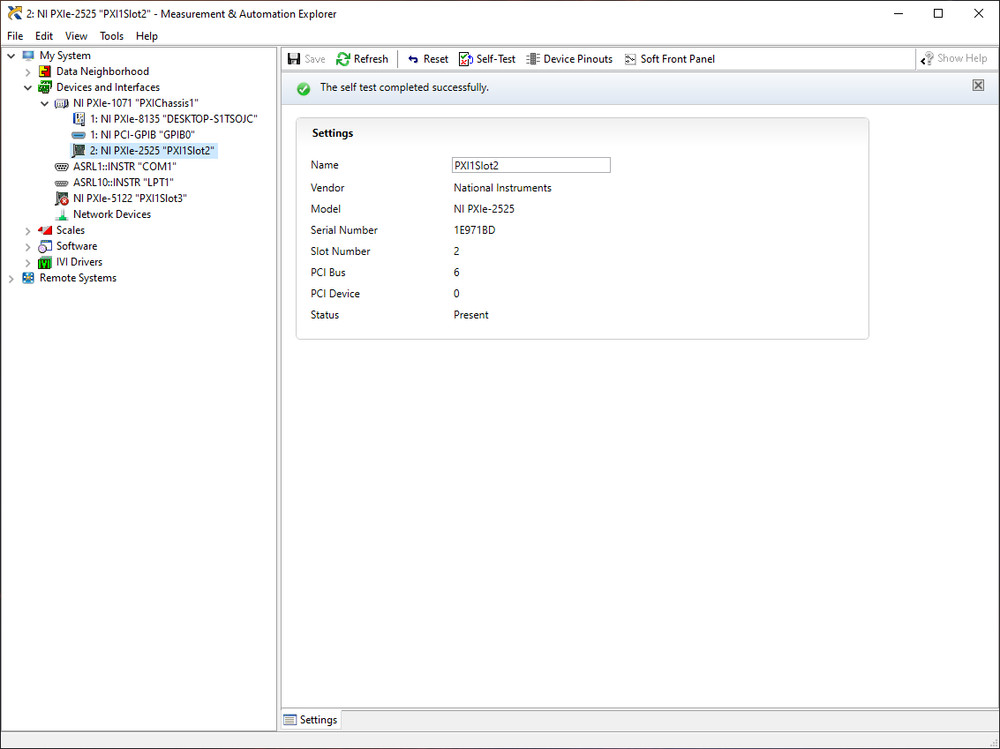Click the PXIe-1071 chassis icon

tap(61, 103)
